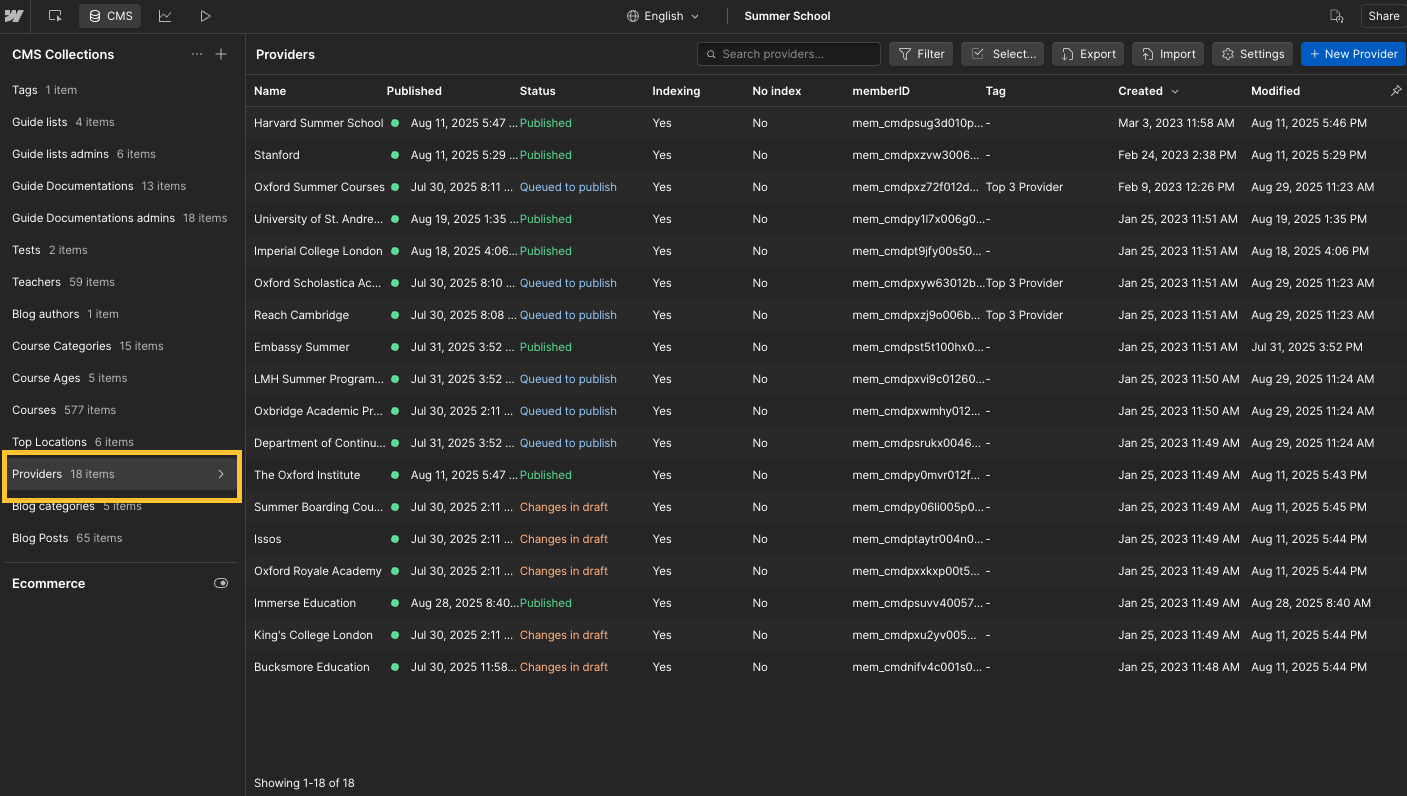The width and height of the screenshot is (1407, 796).
Task: Open the Oxford Royale Academy row
Action: point(826,571)
